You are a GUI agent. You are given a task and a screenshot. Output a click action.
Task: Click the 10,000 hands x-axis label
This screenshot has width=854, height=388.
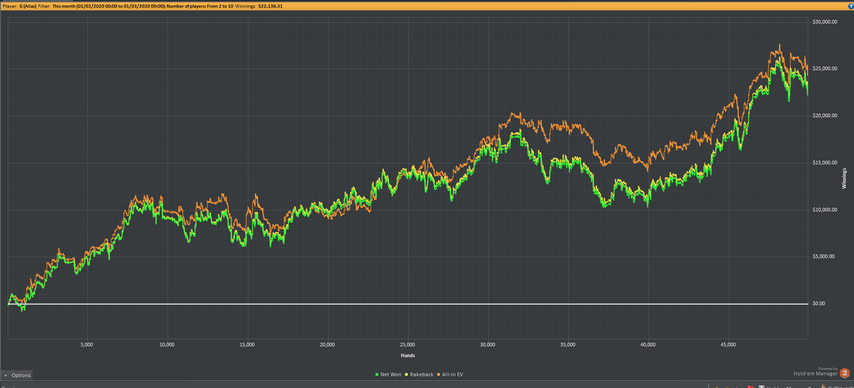(167, 345)
